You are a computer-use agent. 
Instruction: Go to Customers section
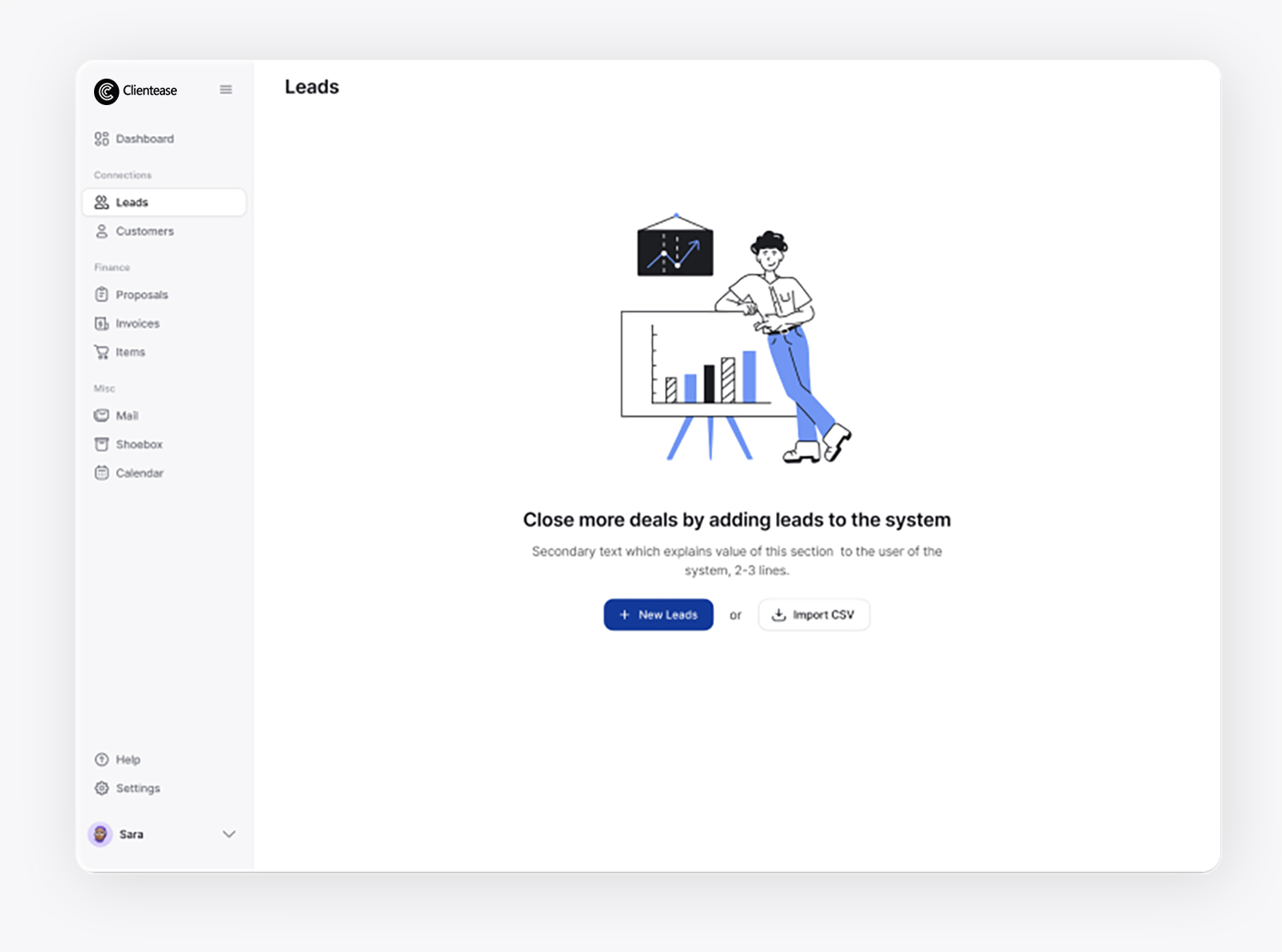point(164,232)
